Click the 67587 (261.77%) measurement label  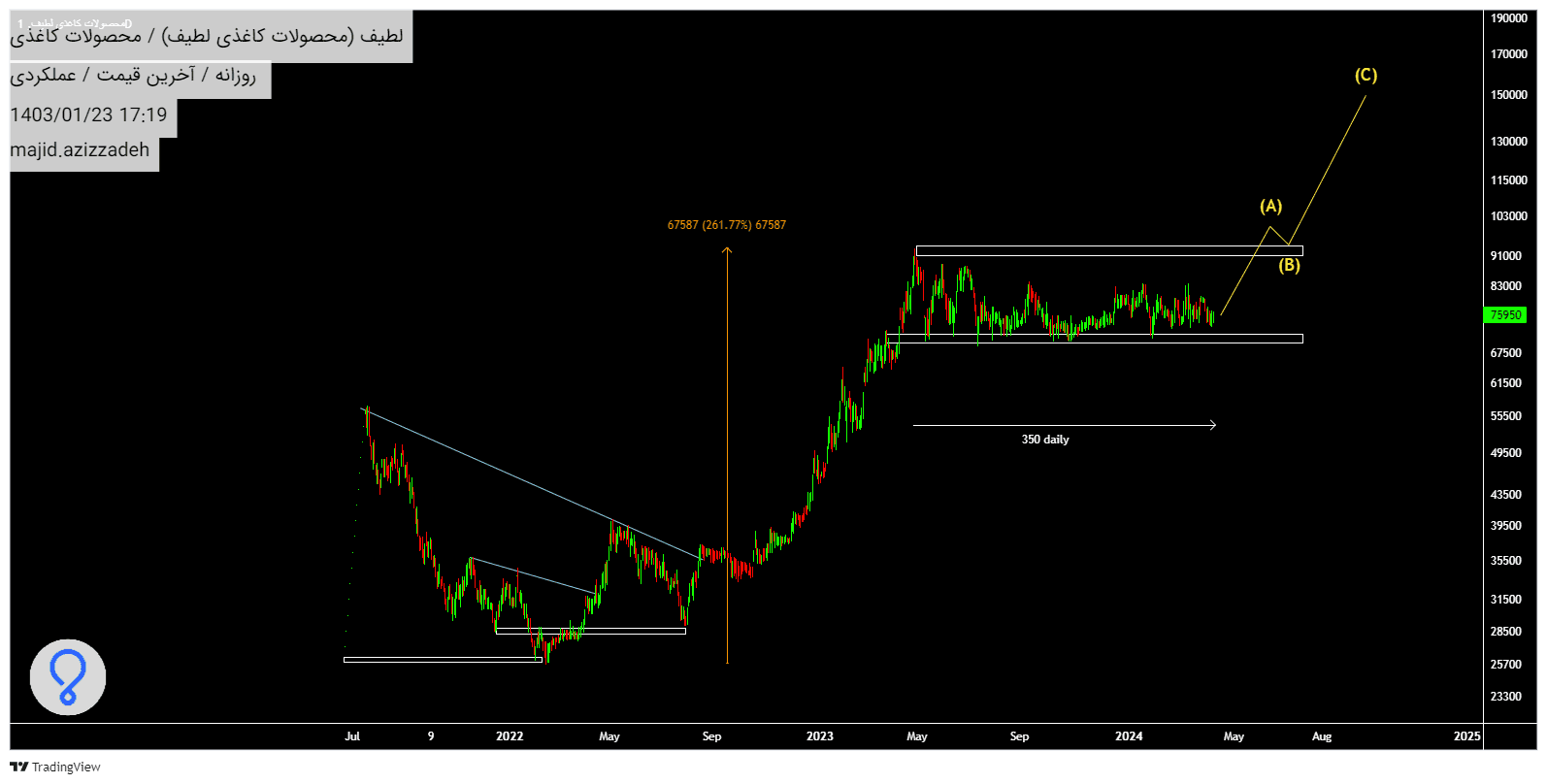(x=727, y=225)
